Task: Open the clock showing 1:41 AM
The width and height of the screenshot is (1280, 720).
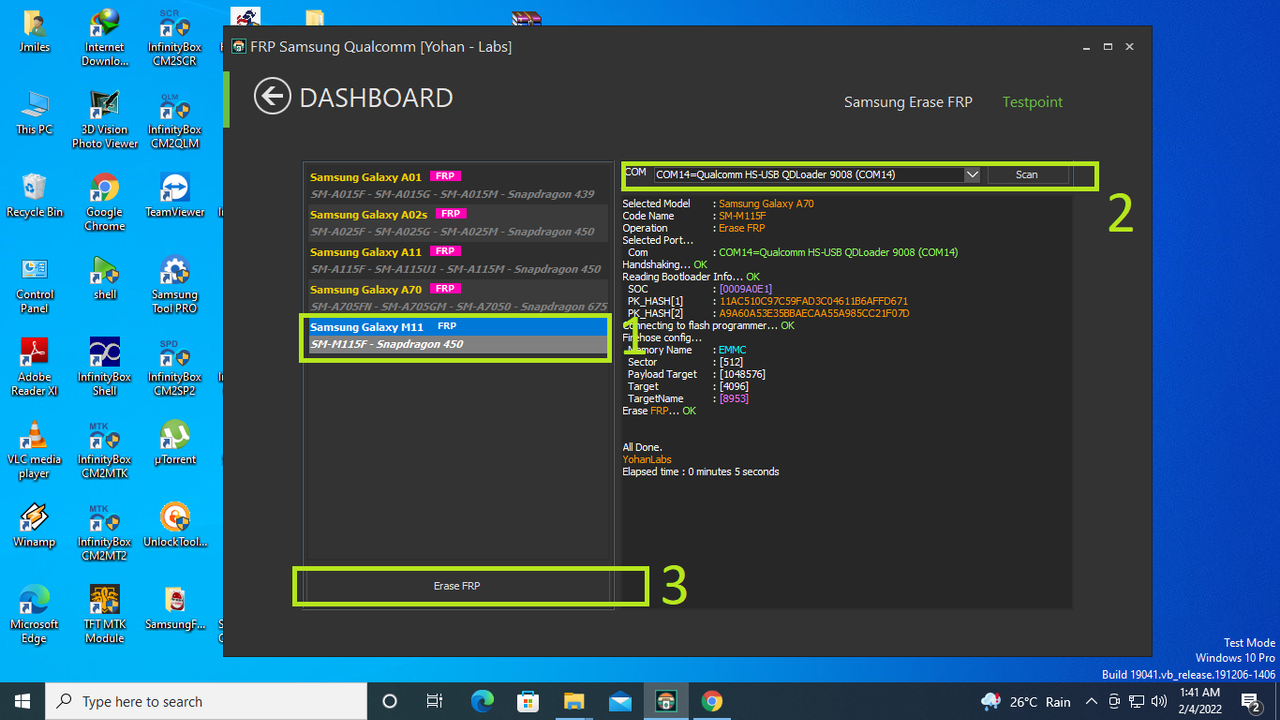Action: [x=1199, y=701]
